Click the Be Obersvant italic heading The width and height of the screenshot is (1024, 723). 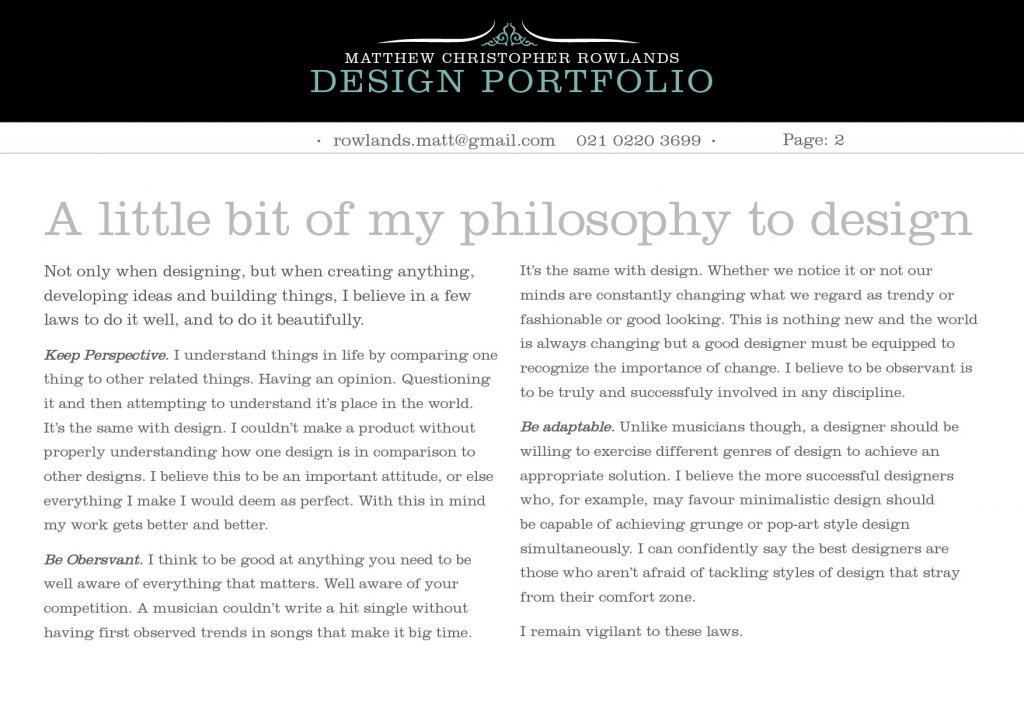pos(93,560)
